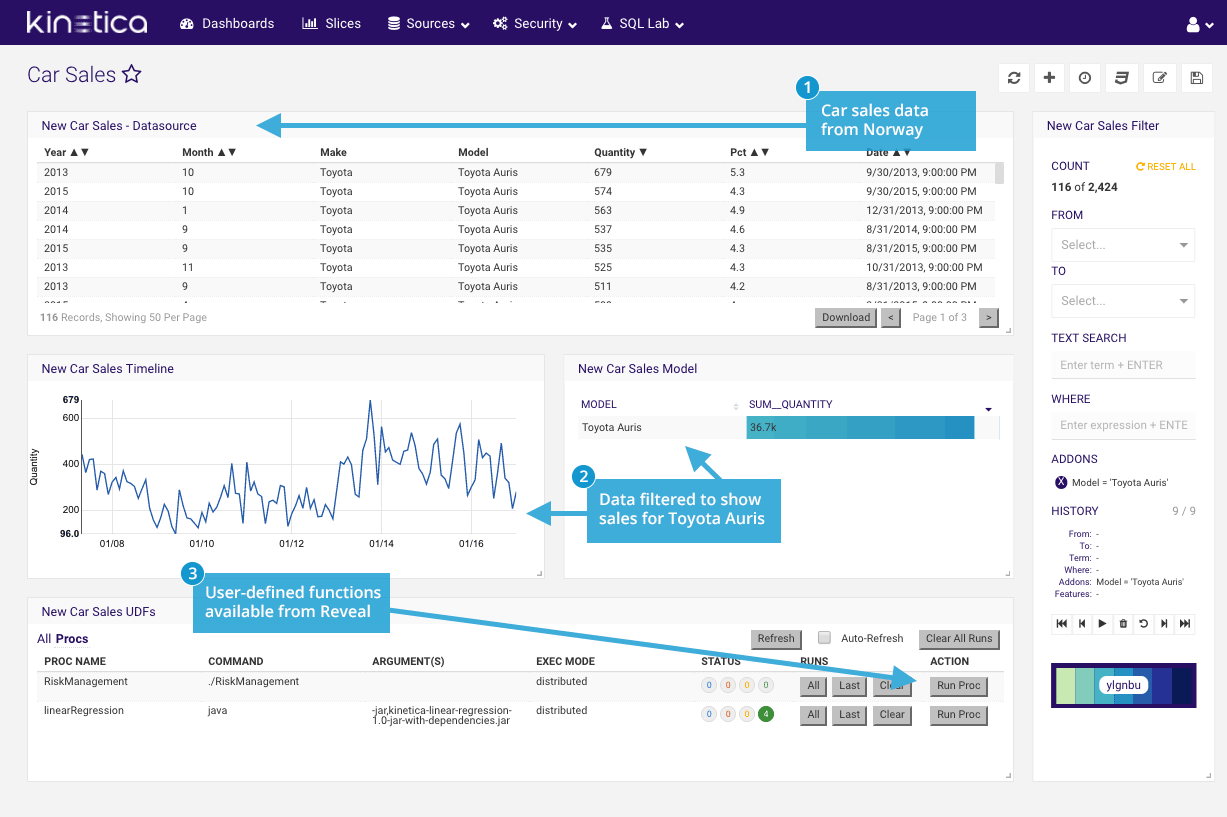This screenshot has width=1227, height=817.
Task: Open the FROM select dropdown
Action: 1123,245
